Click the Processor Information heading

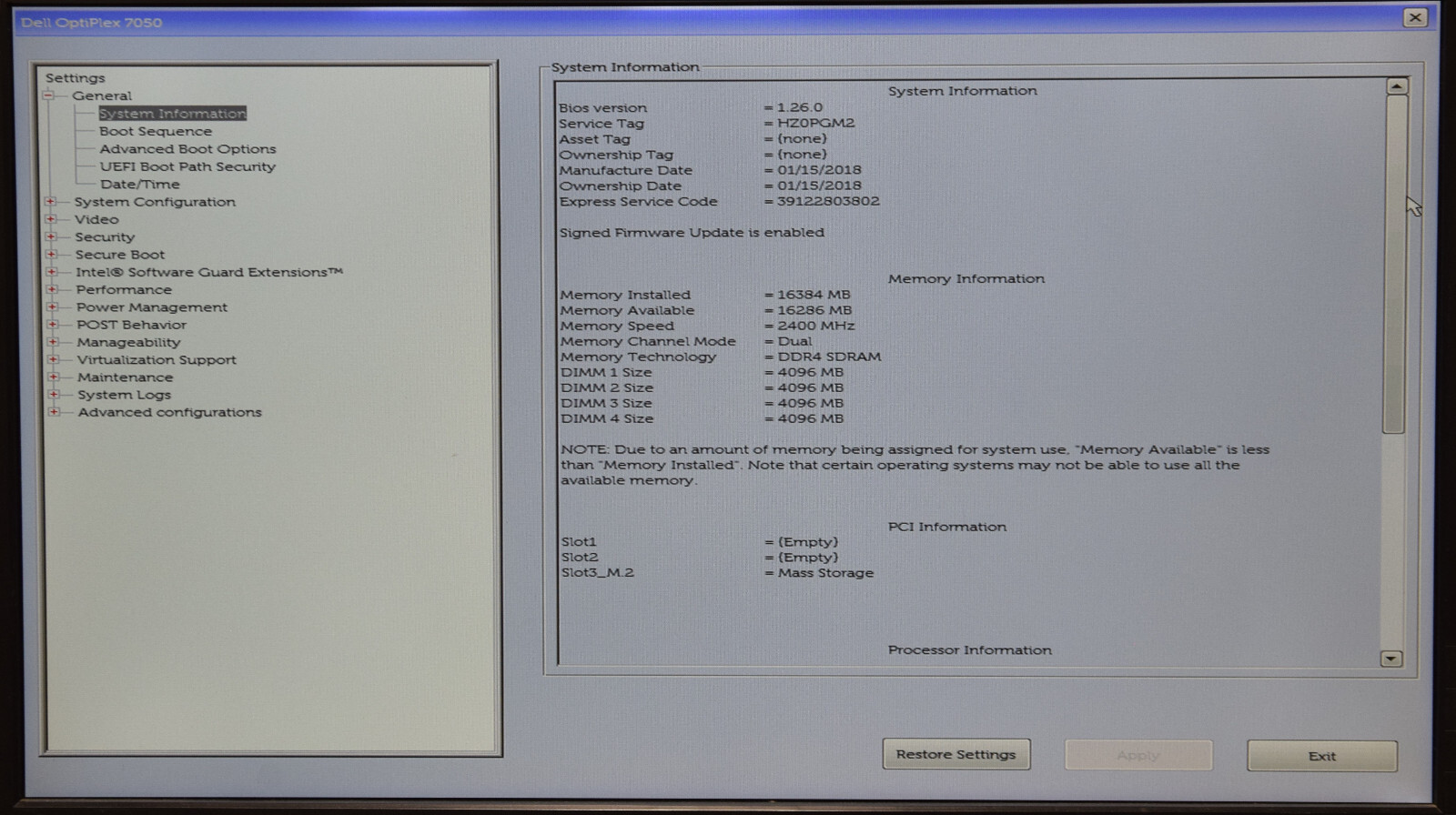point(970,650)
